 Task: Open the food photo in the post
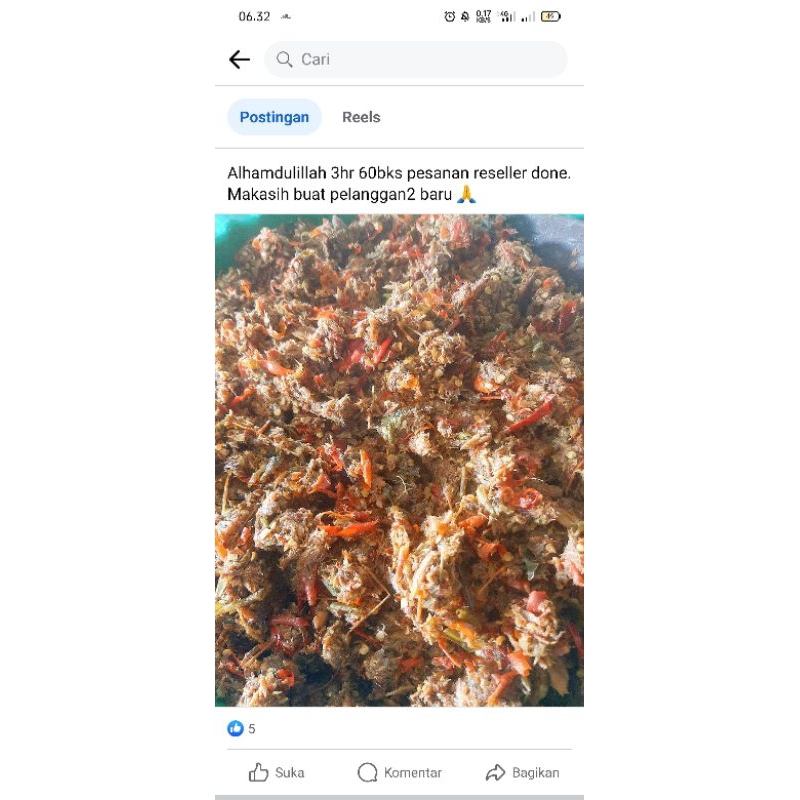[x=399, y=460]
